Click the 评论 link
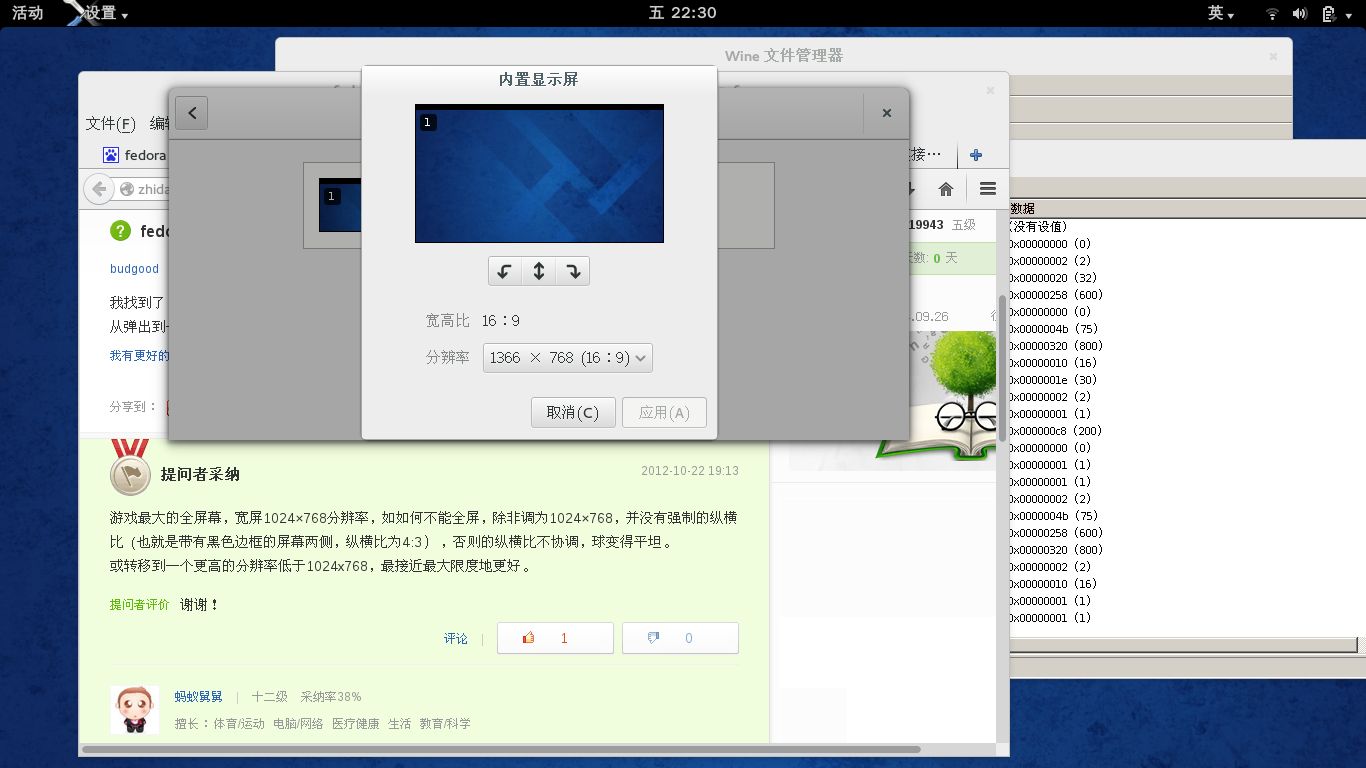The image size is (1366, 768). point(456,638)
